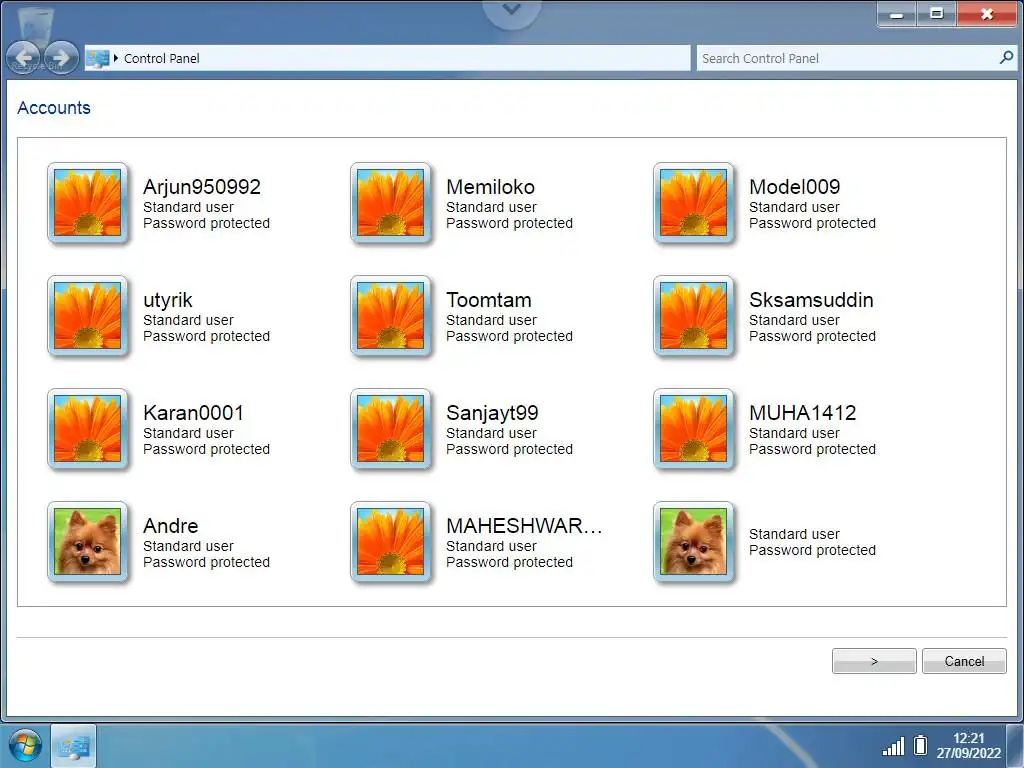Viewport: 1024px width, 768px height.
Task: Open the Arjun950992 account name
Action: [x=202, y=187]
